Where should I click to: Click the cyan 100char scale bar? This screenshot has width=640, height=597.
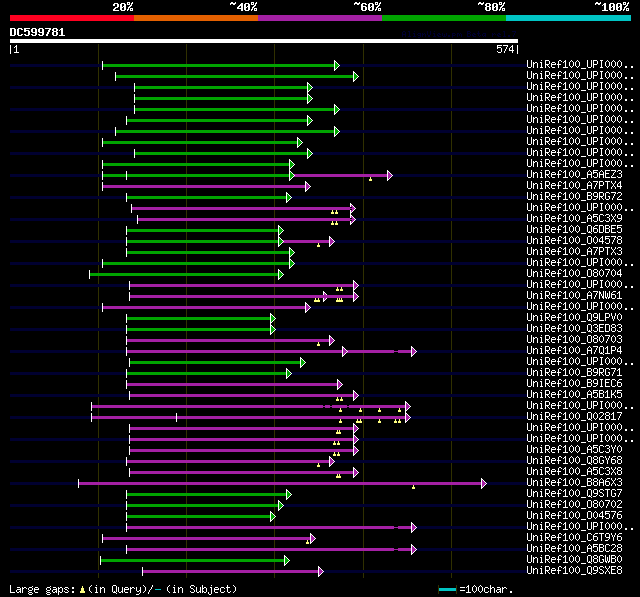pos(447,589)
